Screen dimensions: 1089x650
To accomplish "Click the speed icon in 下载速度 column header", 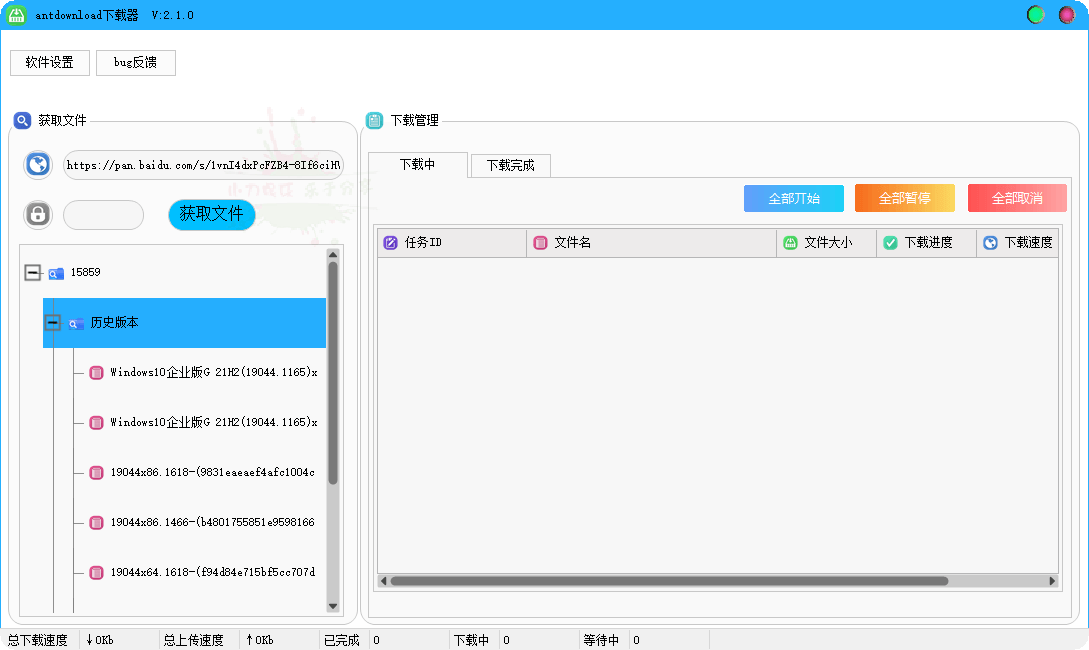I will [x=989, y=242].
